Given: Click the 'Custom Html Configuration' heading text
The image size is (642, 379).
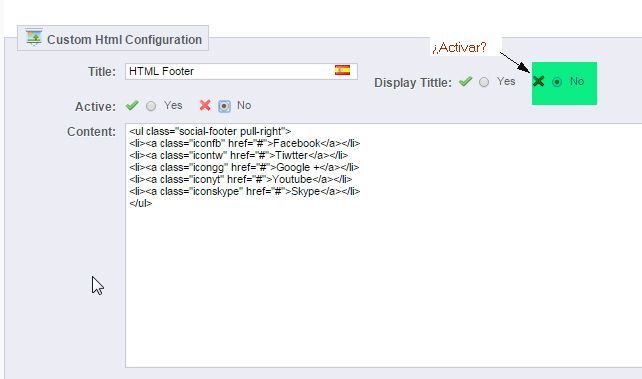Looking at the screenshot, I should pos(124,40).
